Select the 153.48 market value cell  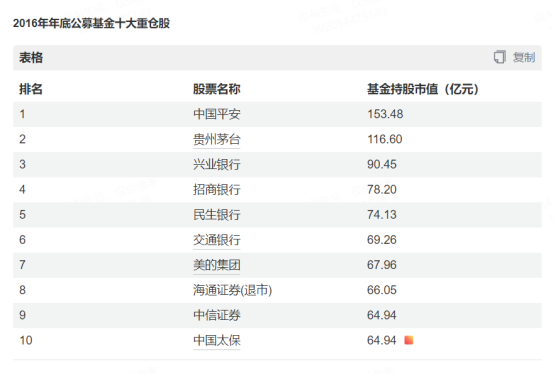pos(385,114)
